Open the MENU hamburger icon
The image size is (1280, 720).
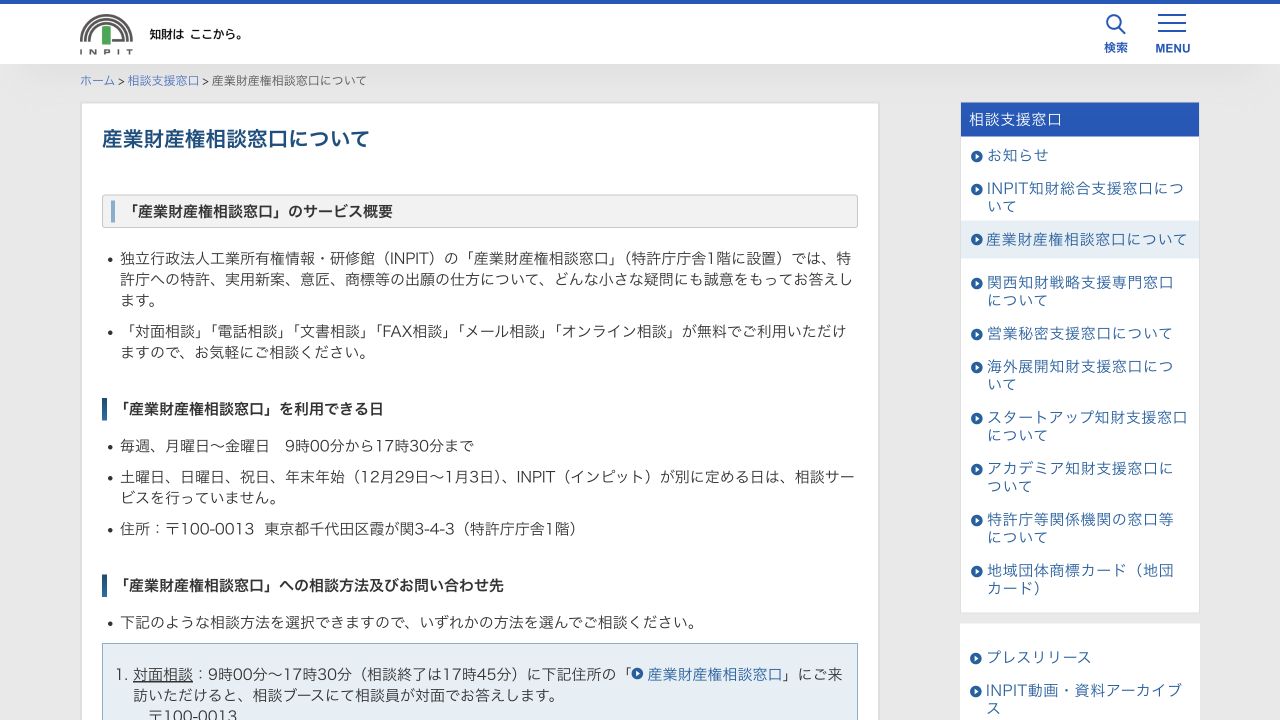pos(1172,34)
